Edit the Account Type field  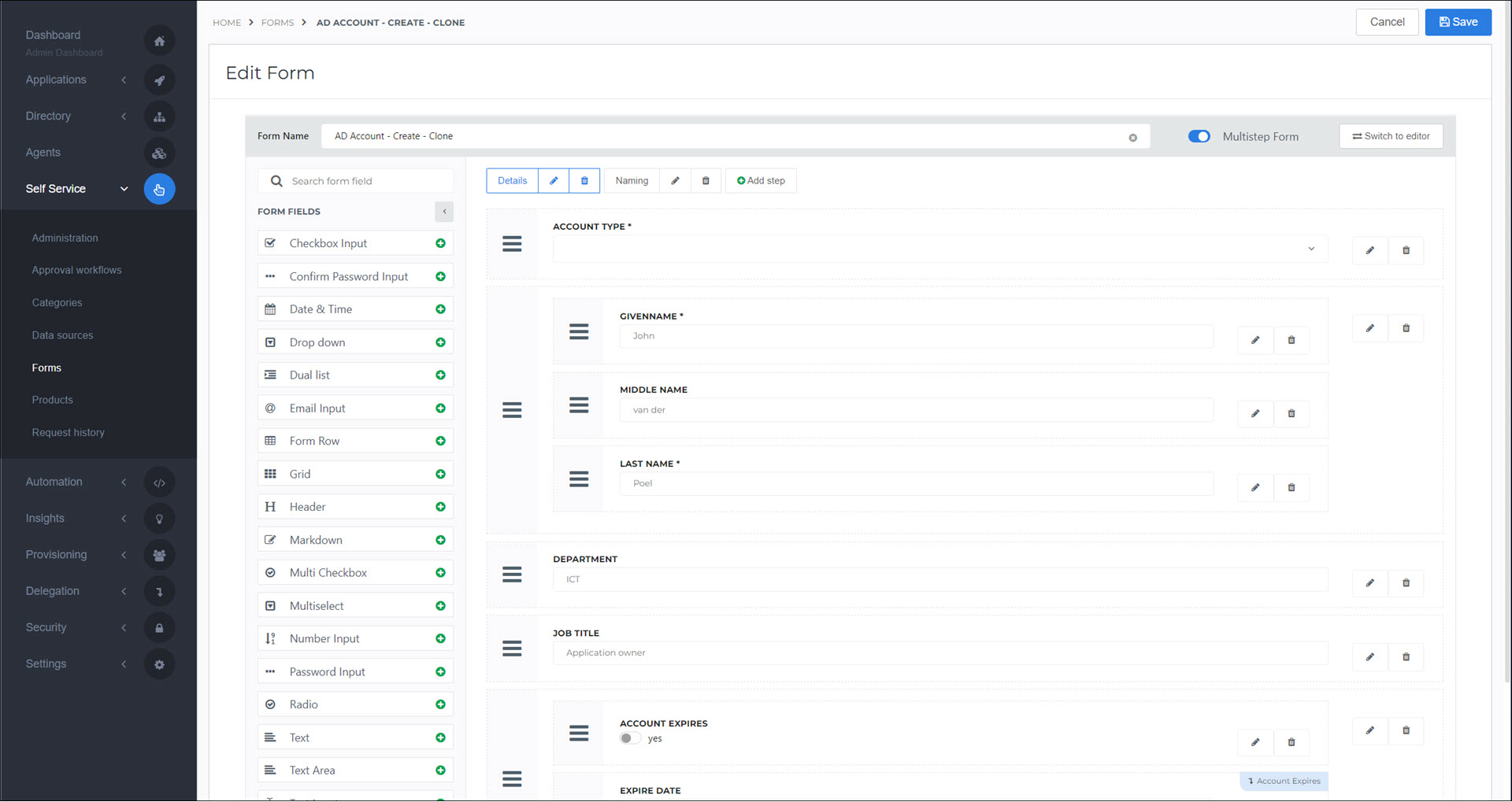tap(1369, 250)
